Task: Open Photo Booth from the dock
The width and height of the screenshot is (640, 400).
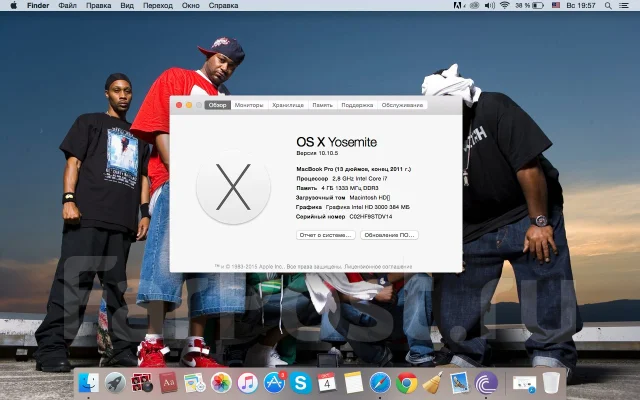Action: 142,383
